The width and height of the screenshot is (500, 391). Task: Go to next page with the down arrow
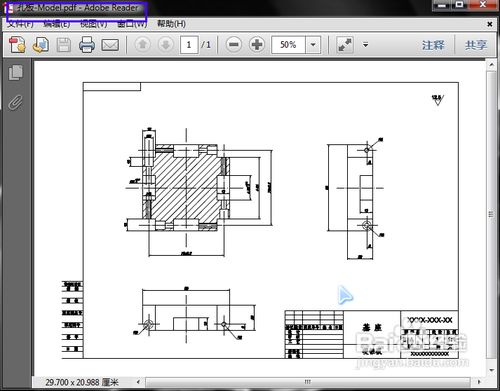(x=166, y=44)
